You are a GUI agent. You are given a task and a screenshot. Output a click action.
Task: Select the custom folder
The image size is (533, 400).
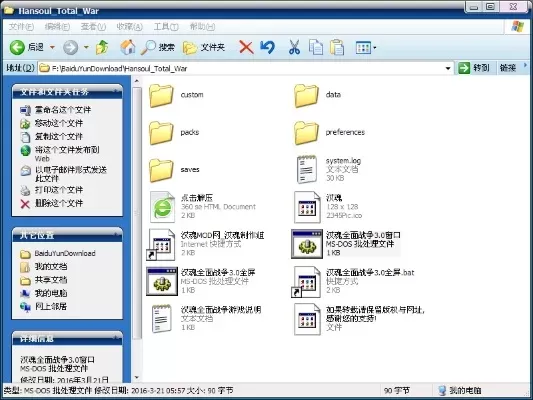176,95
